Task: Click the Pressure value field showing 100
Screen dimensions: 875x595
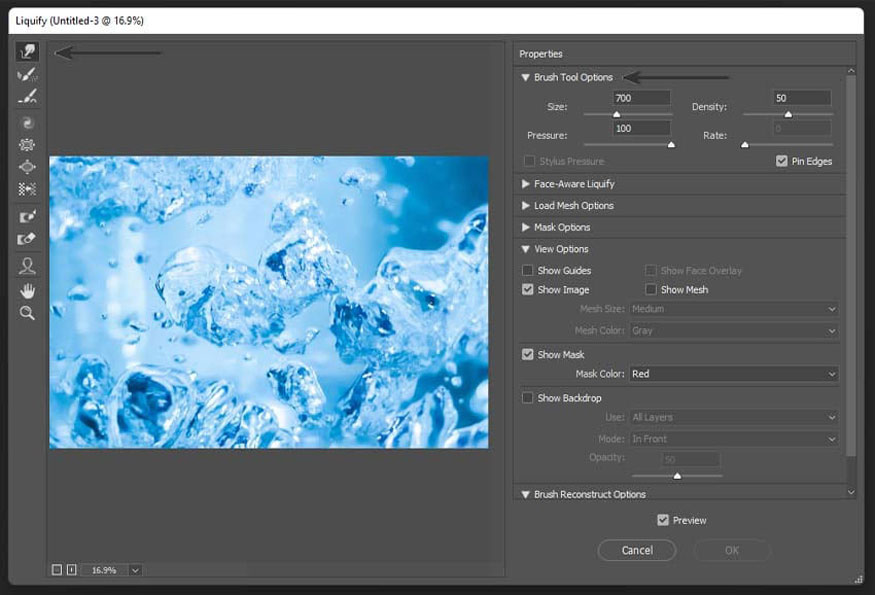Action: click(x=642, y=128)
